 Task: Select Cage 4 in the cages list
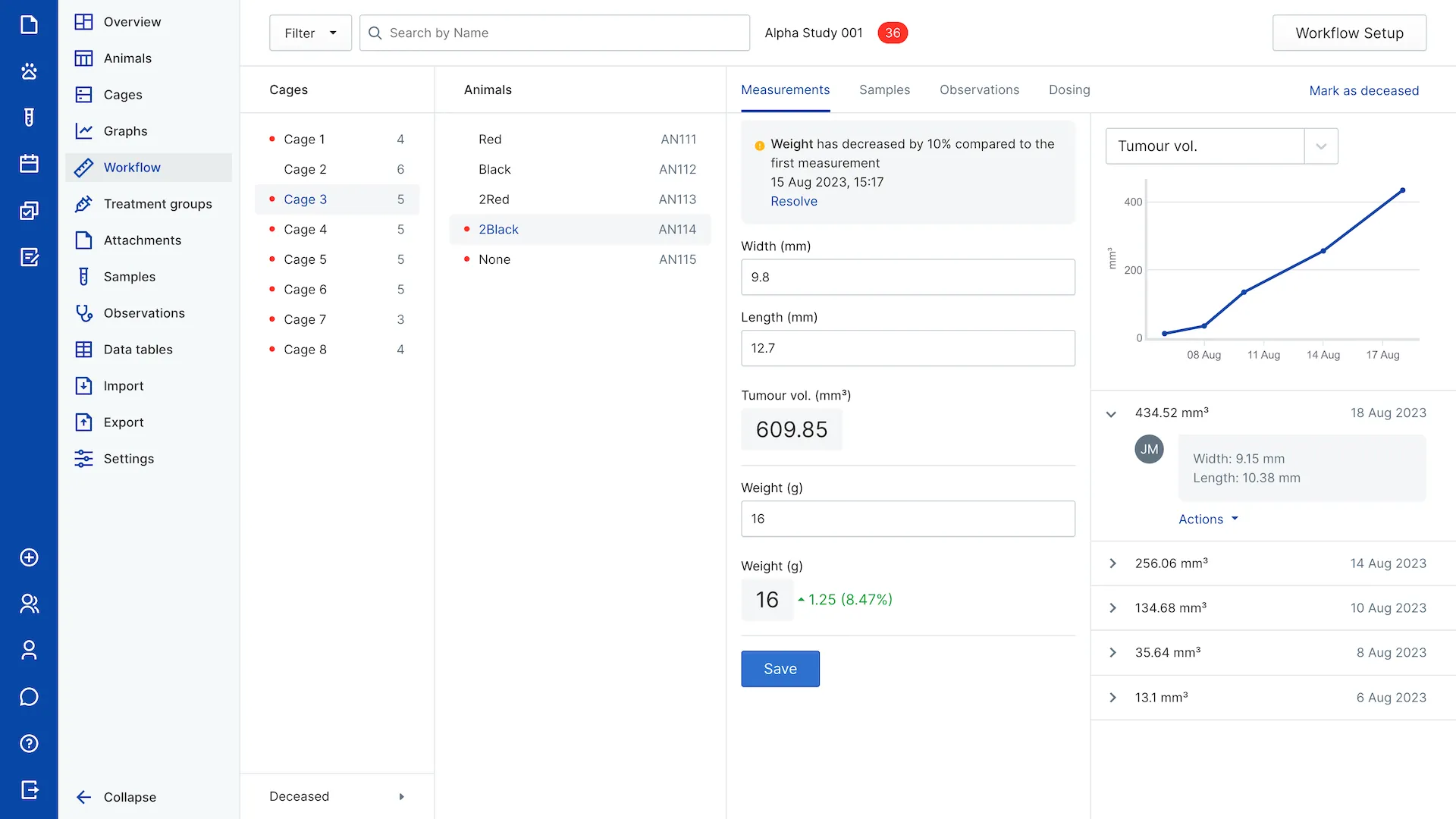[337, 229]
